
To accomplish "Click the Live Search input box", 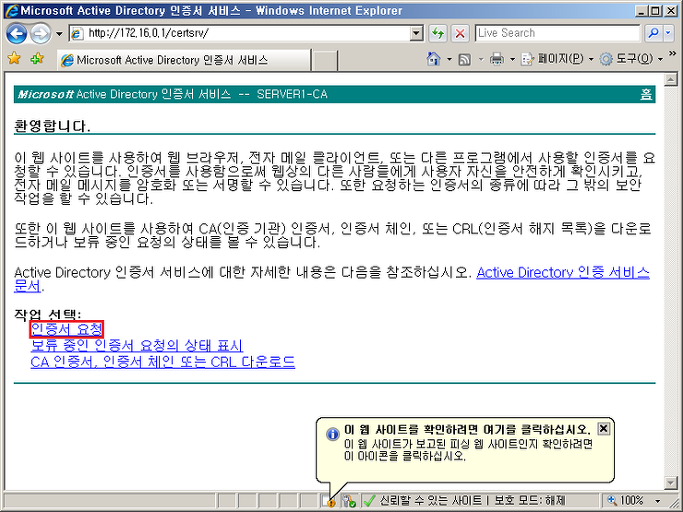I will (558, 33).
